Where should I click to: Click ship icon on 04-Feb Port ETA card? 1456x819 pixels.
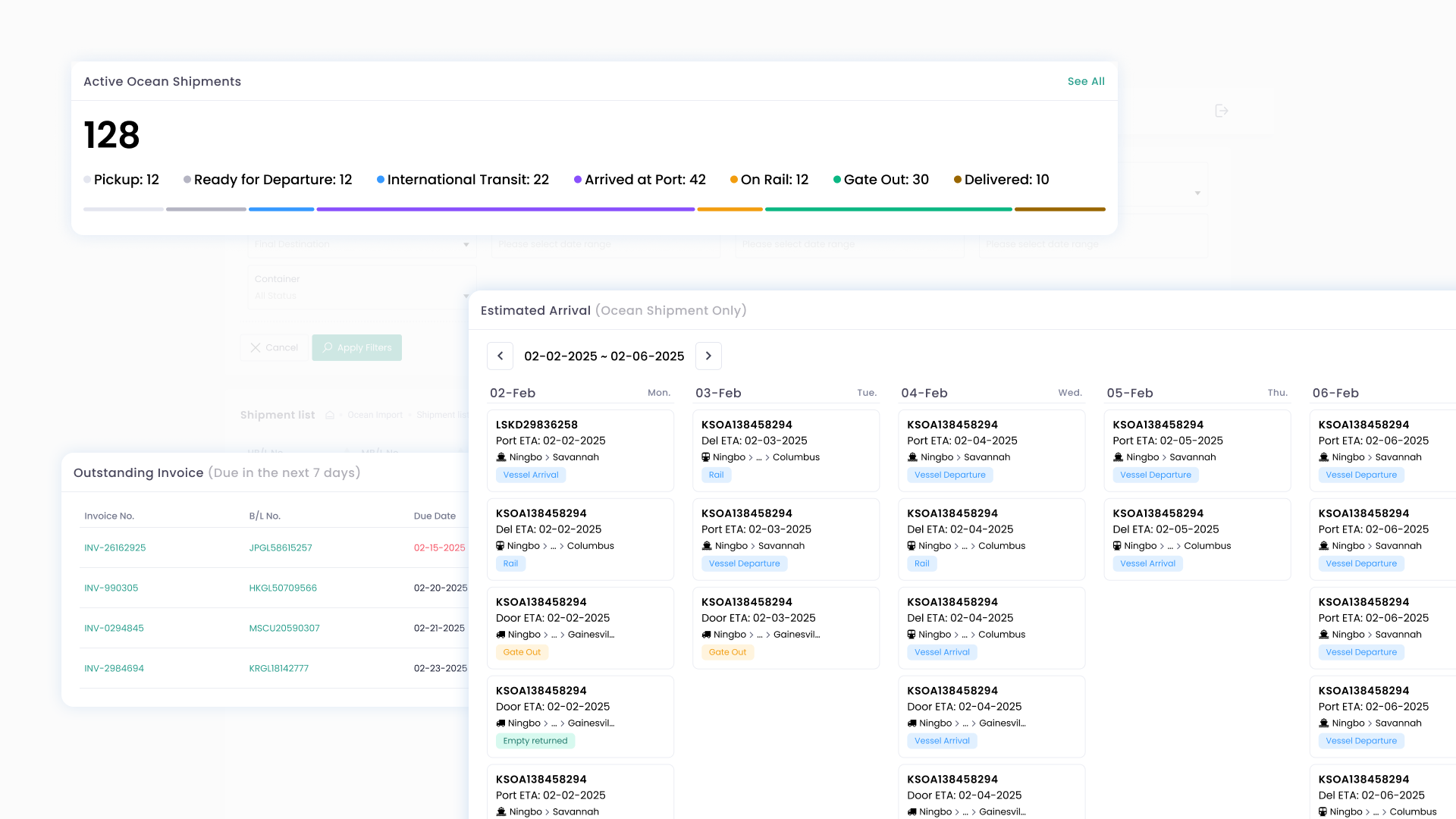pyautogui.click(x=912, y=457)
